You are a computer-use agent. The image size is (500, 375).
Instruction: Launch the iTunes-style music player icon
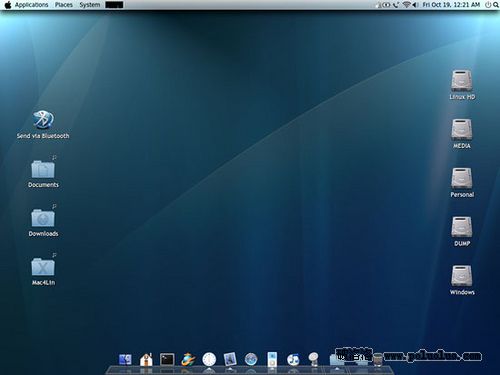point(293,360)
